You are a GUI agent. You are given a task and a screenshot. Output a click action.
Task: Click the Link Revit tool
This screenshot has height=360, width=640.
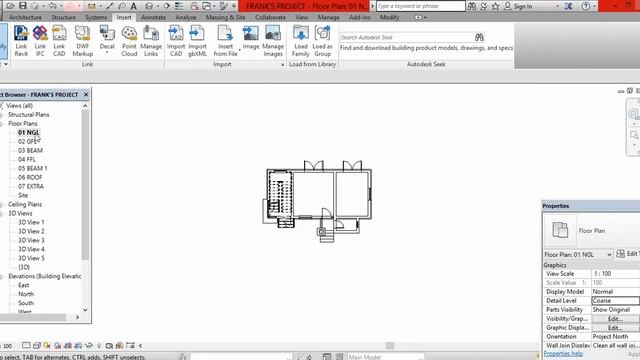coord(21,41)
